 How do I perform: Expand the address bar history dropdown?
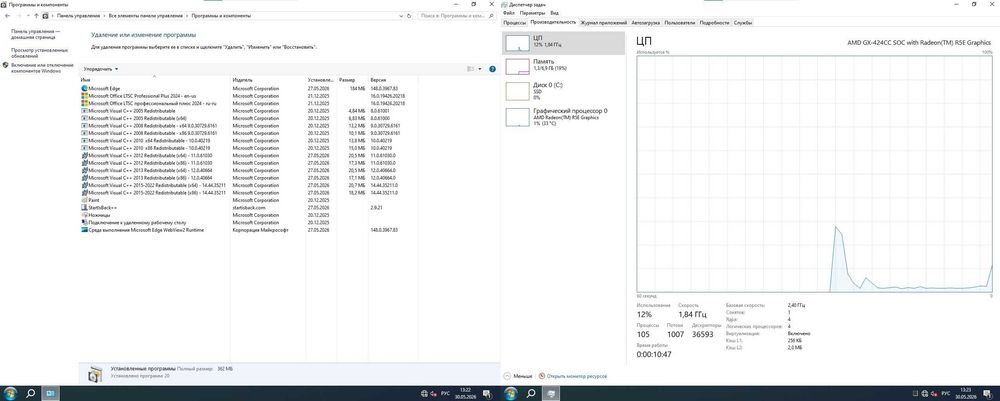[x=402, y=15]
